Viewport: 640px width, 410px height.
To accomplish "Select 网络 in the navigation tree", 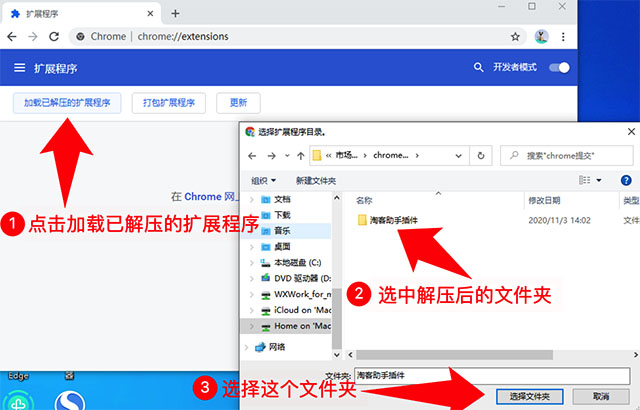I will click(x=277, y=347).
